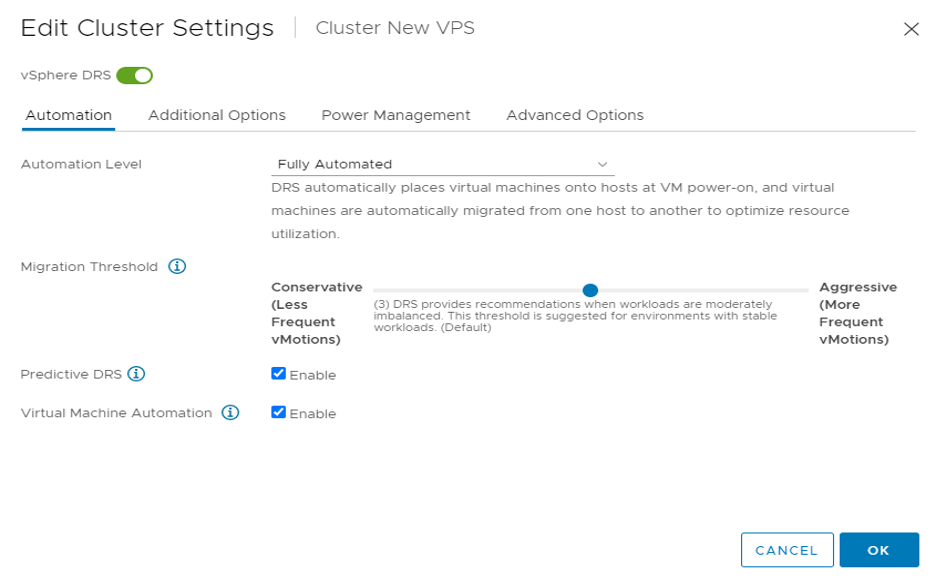Toggle the vSphere DRS switch
Screen dimensions: 936x578
pyautogui.click(x=134, y=75)
